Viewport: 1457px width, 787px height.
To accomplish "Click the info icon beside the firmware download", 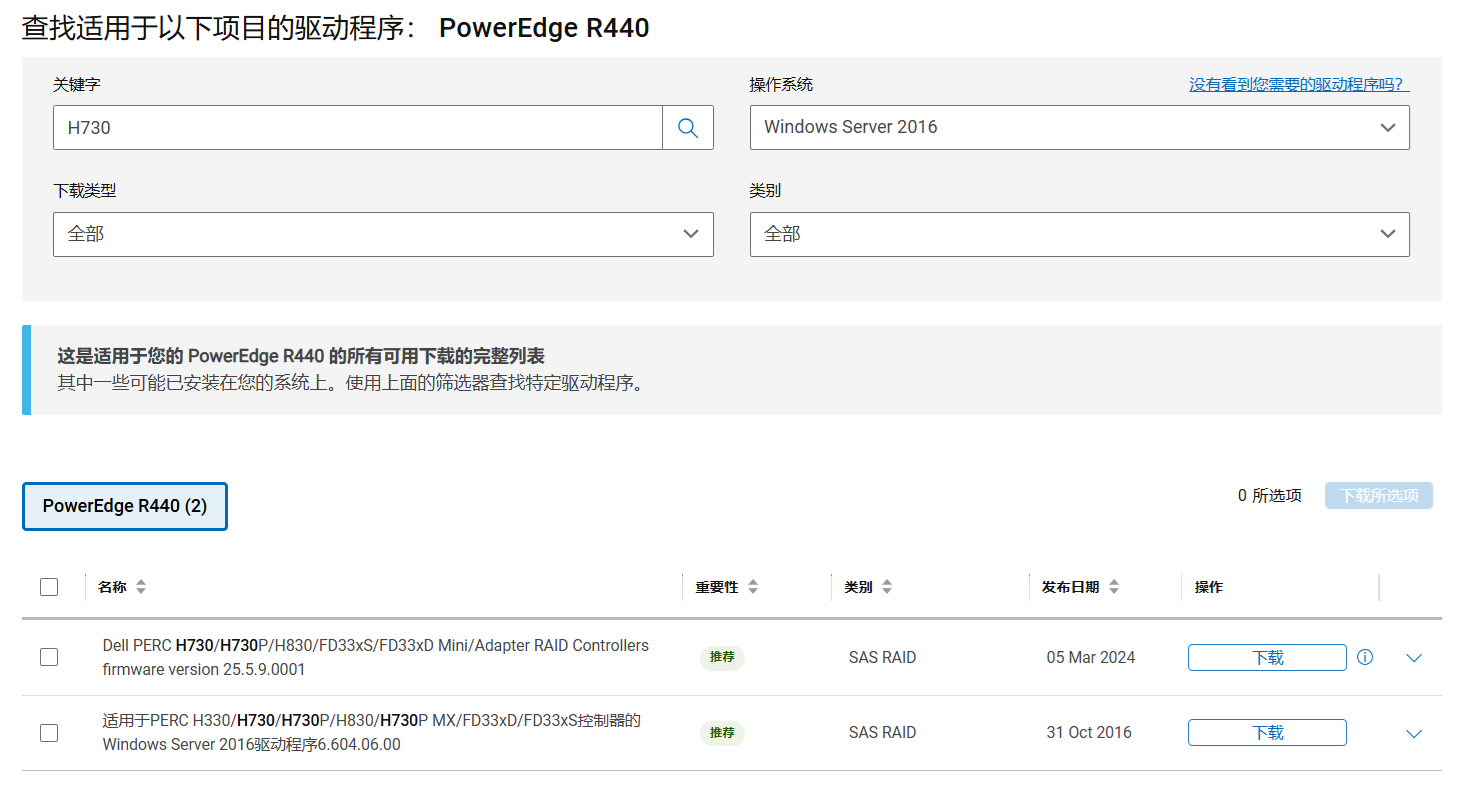I will tap(1365, 657).
